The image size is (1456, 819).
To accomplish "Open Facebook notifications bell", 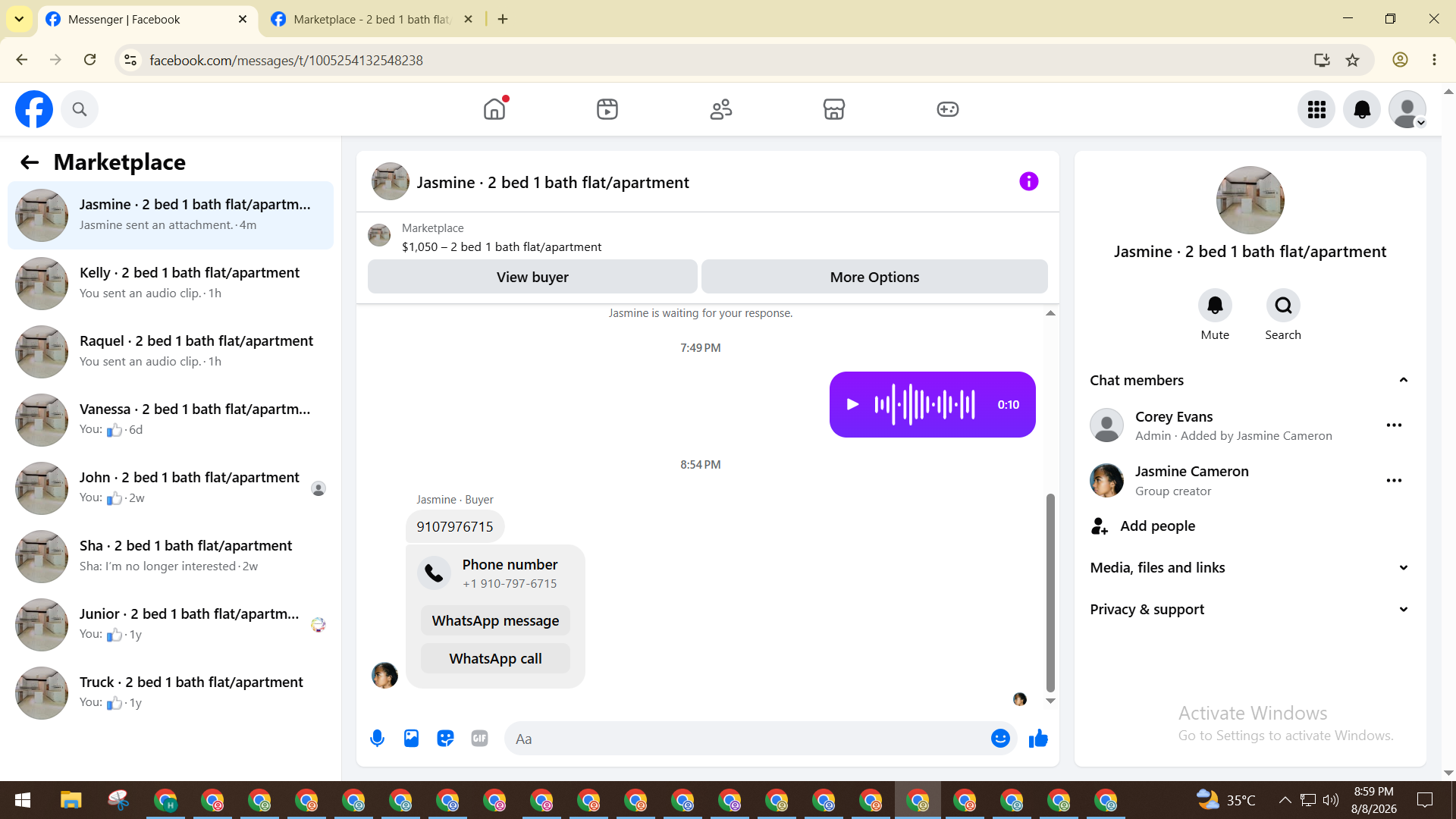I will pos(1362,109).
